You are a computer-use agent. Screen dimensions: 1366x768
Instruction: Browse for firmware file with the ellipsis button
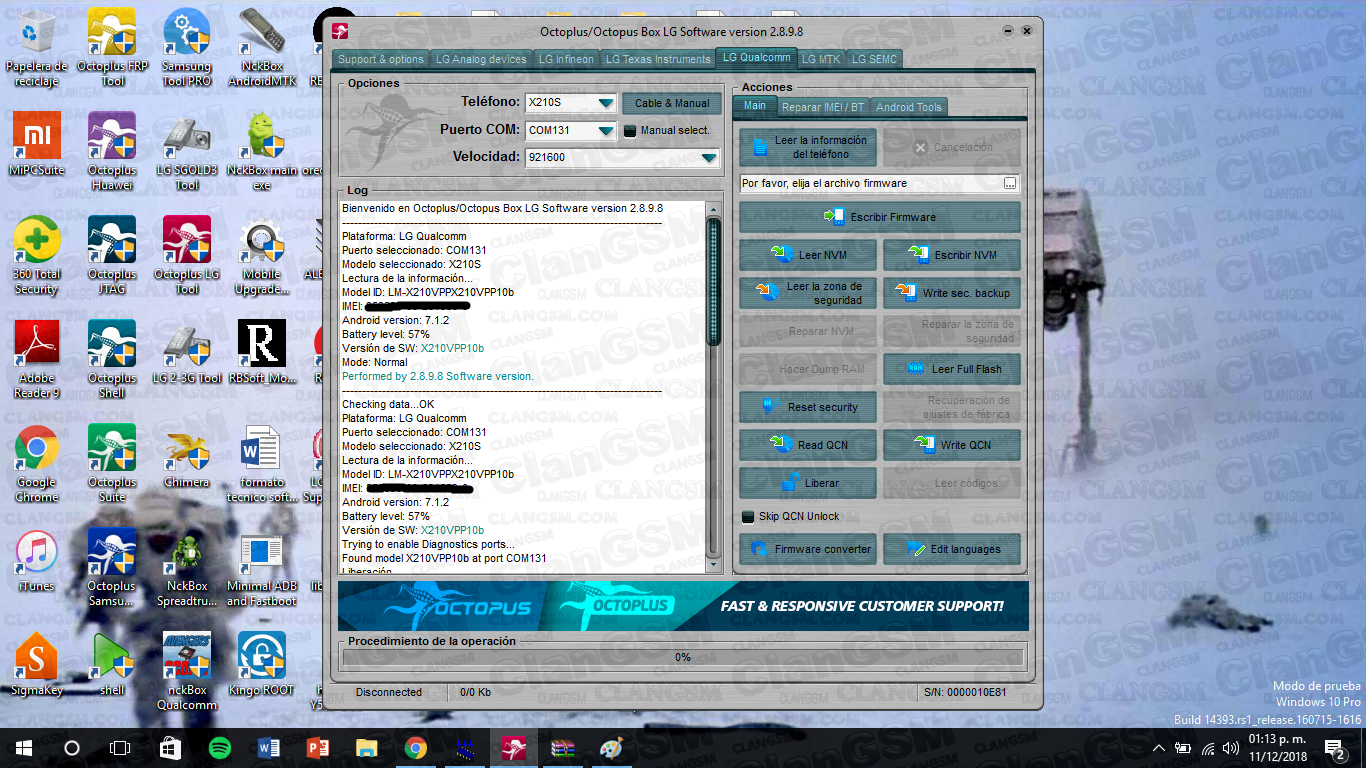1010,183
